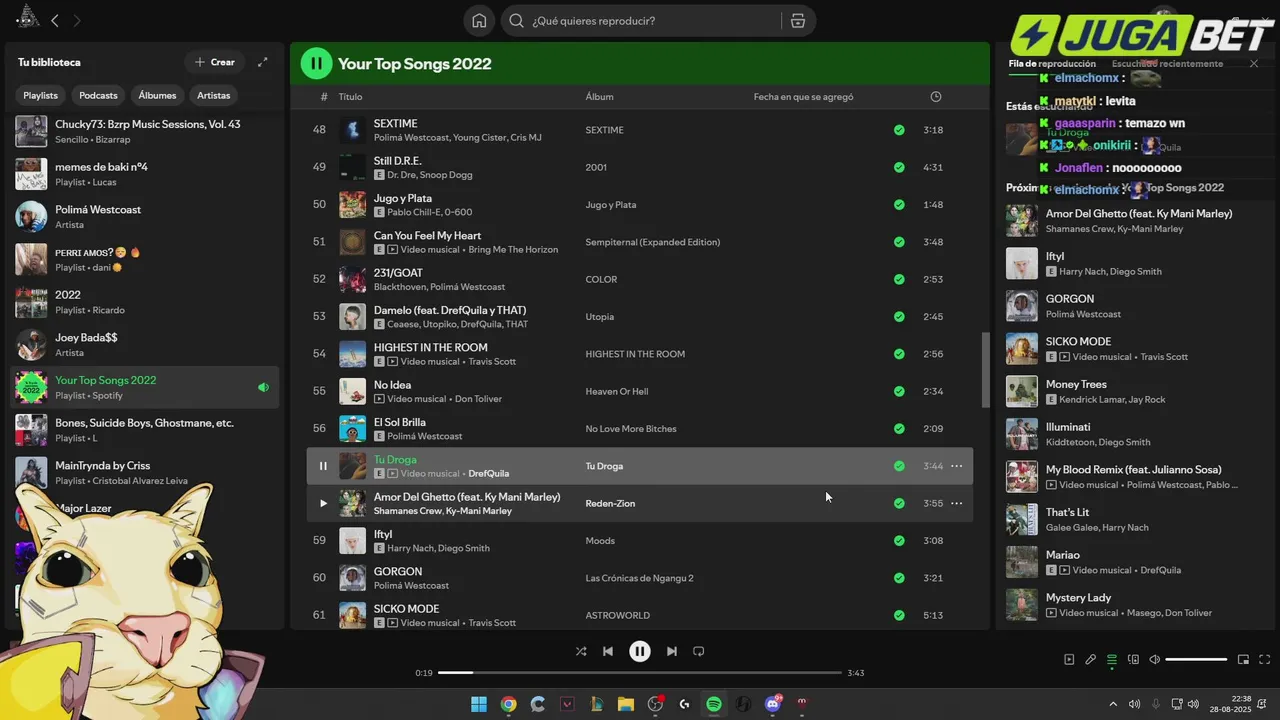Sort tracks by Álbum column

[x=600, y=97]
